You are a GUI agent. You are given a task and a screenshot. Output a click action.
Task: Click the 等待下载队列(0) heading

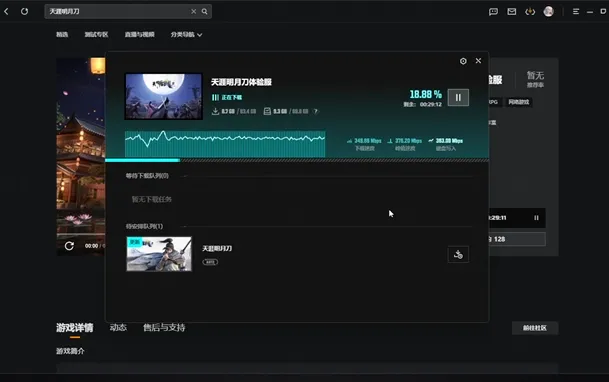(x=147, y=176)
